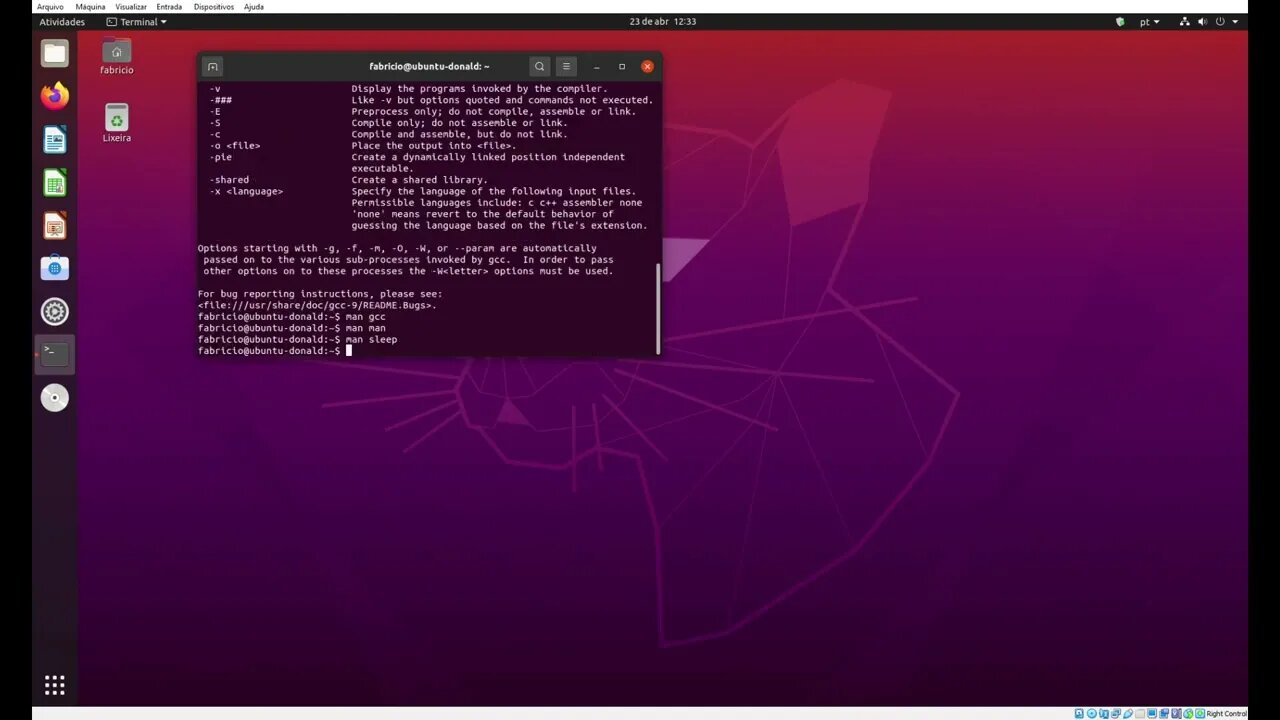Click the green shield tray icon
The height and width of the screenshot is (720, 1280).
(1120, 21)
